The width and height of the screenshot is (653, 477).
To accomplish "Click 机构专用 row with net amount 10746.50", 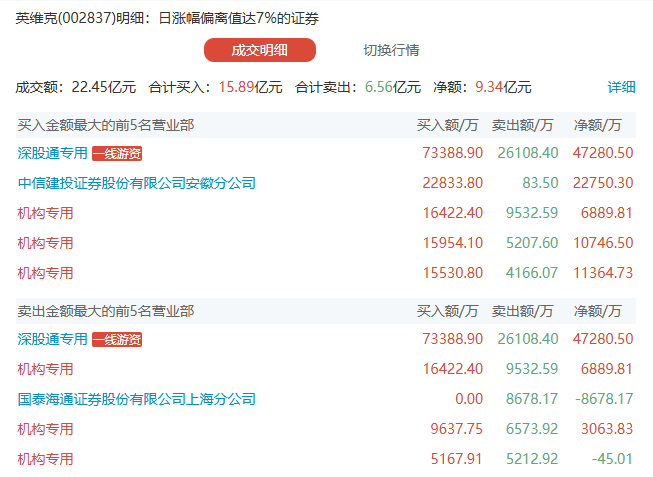I will (x=46, y=243).
